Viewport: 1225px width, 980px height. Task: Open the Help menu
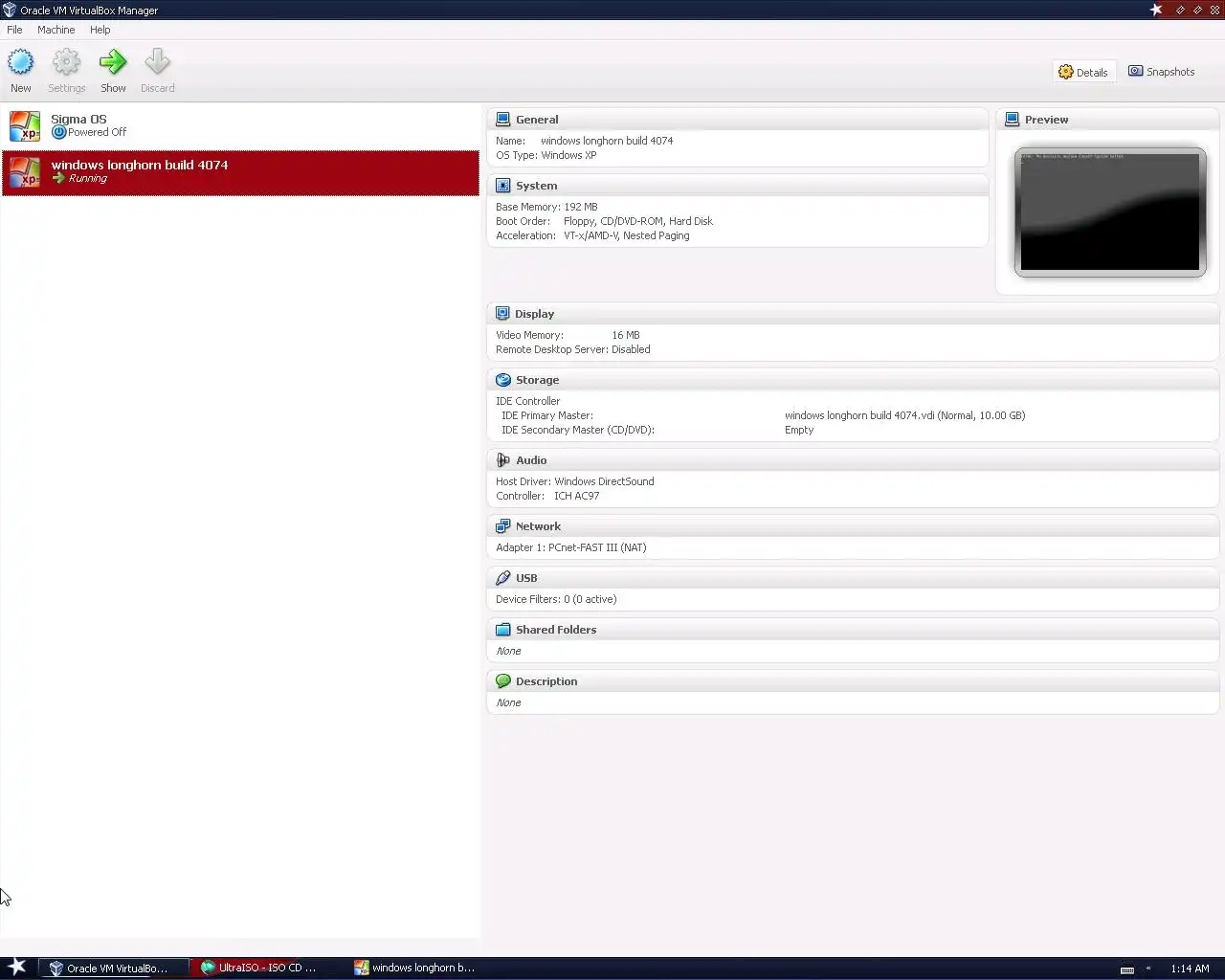[x=100, y=30]
